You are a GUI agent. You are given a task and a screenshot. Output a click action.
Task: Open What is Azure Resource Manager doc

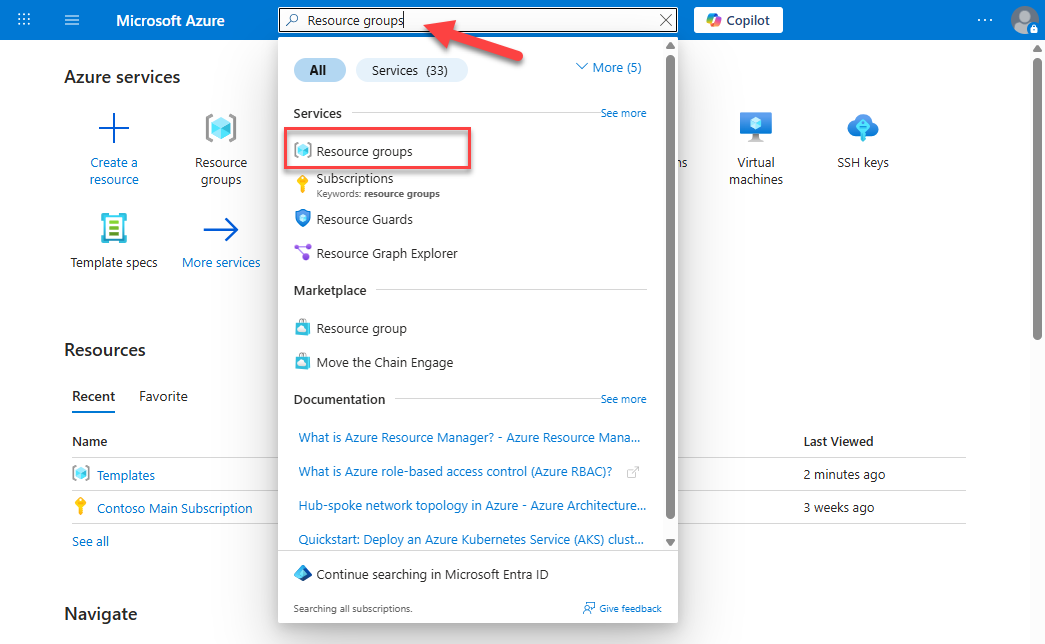tap(469, 437)
